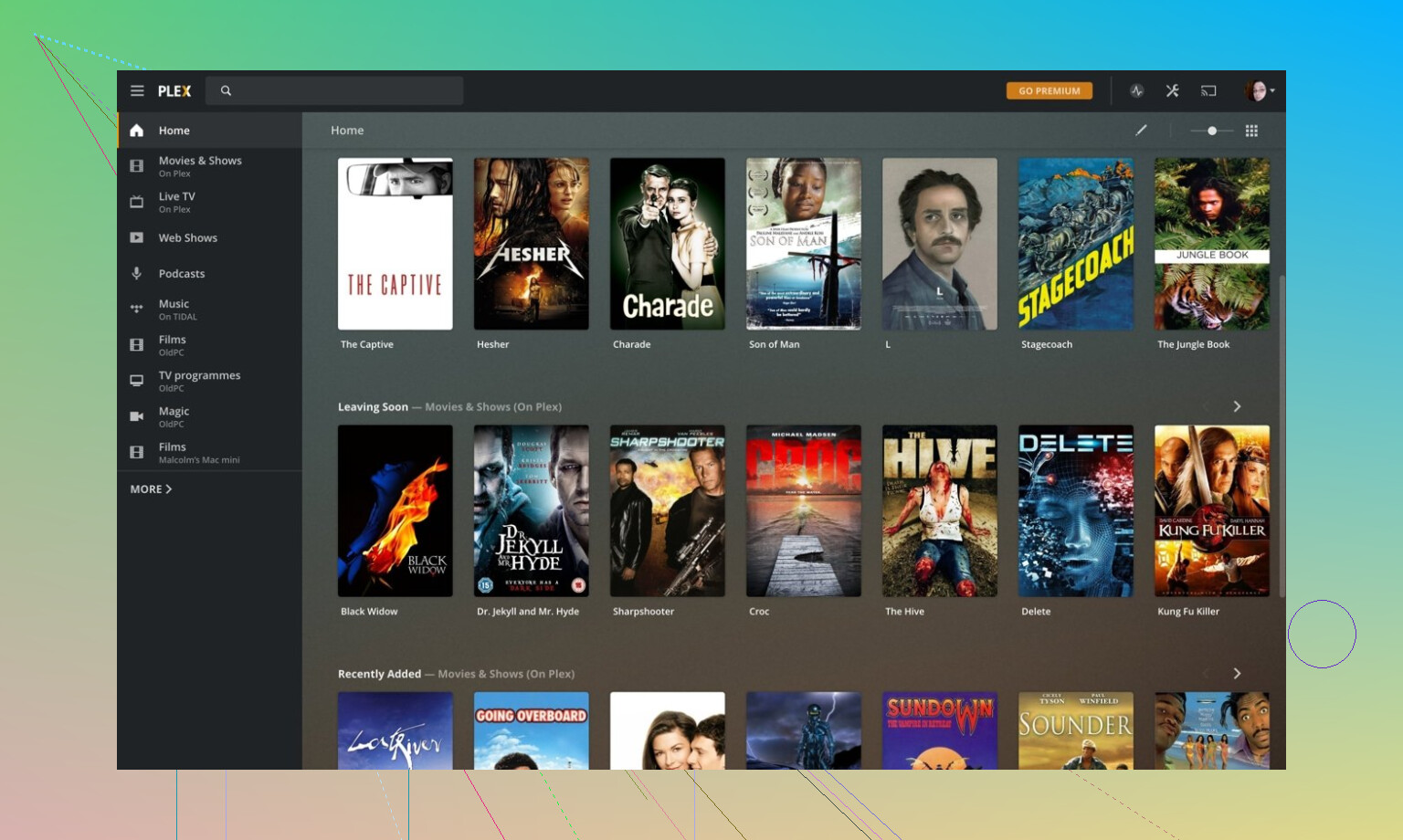Expand the MORE section in sidebar

coord(151,489)
